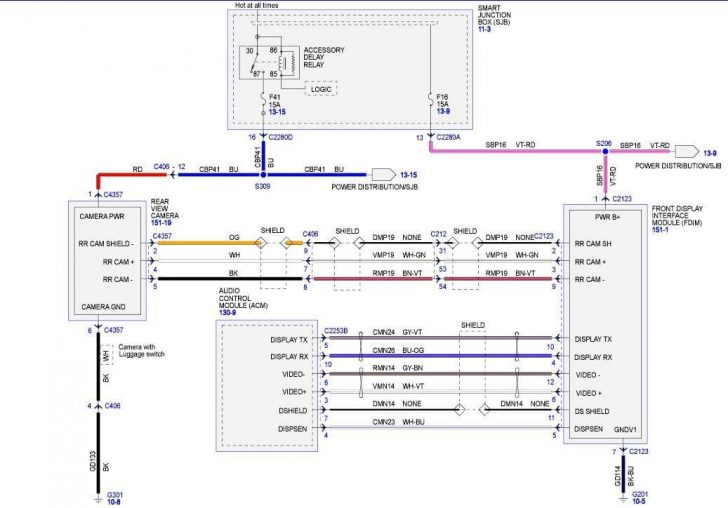This screenshot has height=508, width=728.
Task: Open page reference 13-9 under fuse F16
Action: pos(443,111)
